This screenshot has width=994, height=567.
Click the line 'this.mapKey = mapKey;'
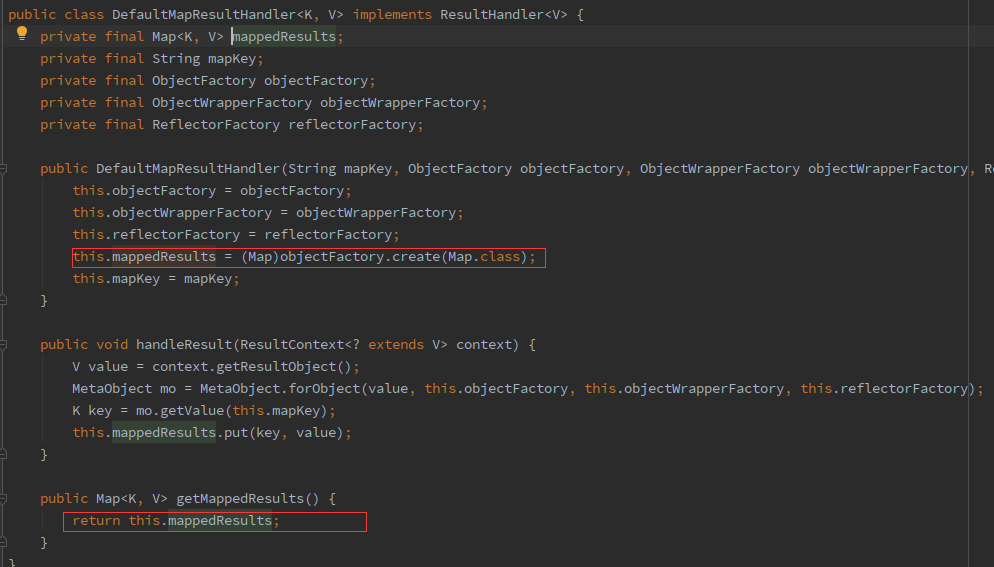tap(156, 279)
